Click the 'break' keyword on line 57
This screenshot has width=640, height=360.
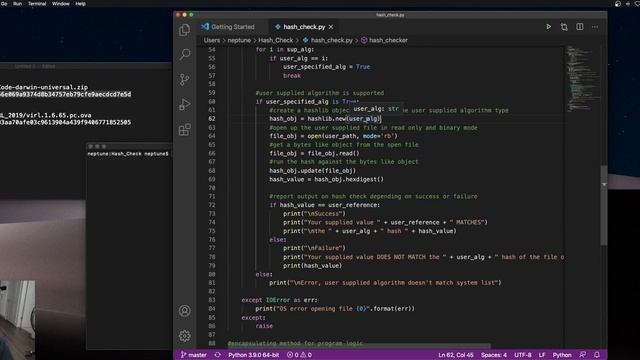(292, 76)
